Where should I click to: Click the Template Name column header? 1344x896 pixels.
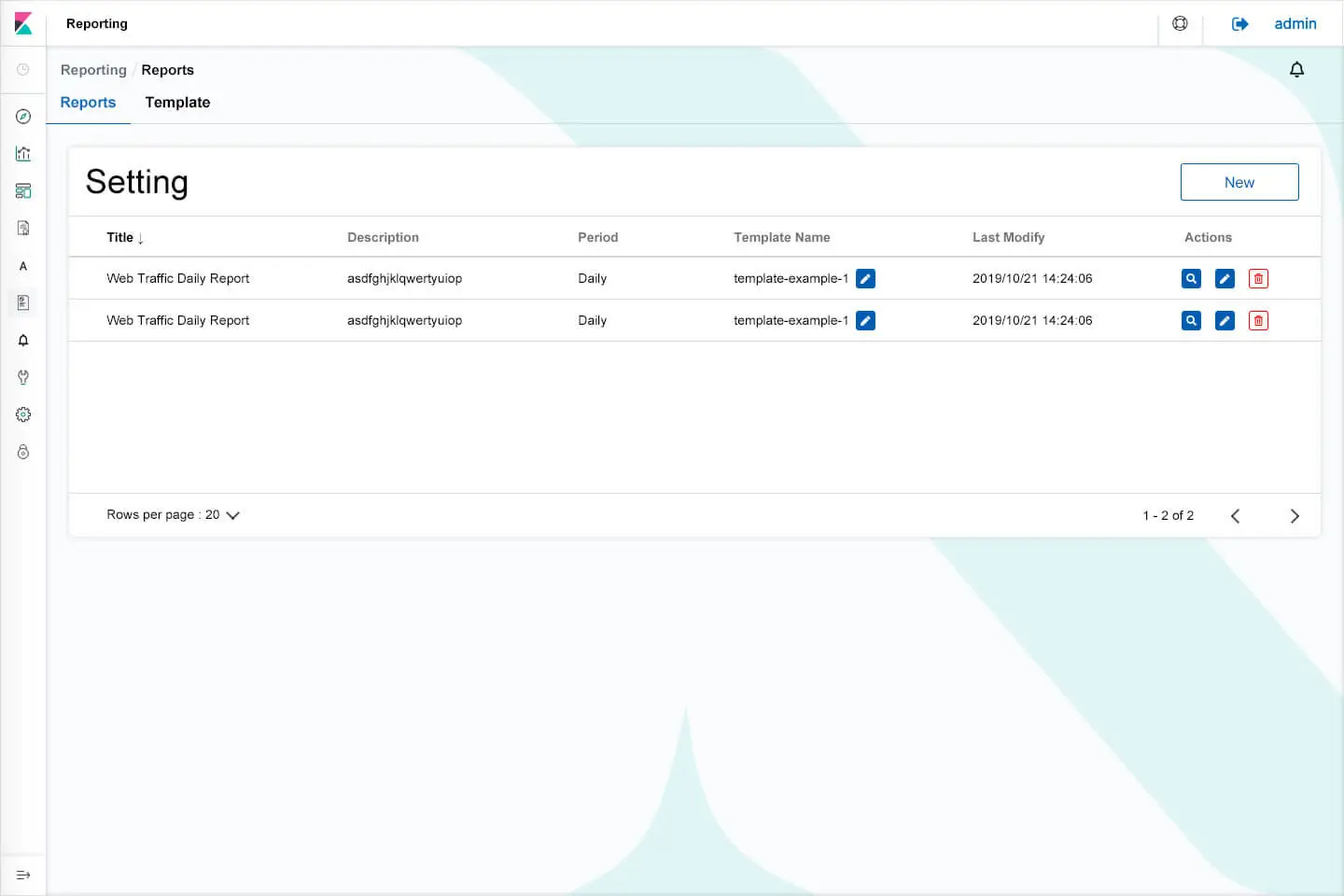[x=782, y=237]
